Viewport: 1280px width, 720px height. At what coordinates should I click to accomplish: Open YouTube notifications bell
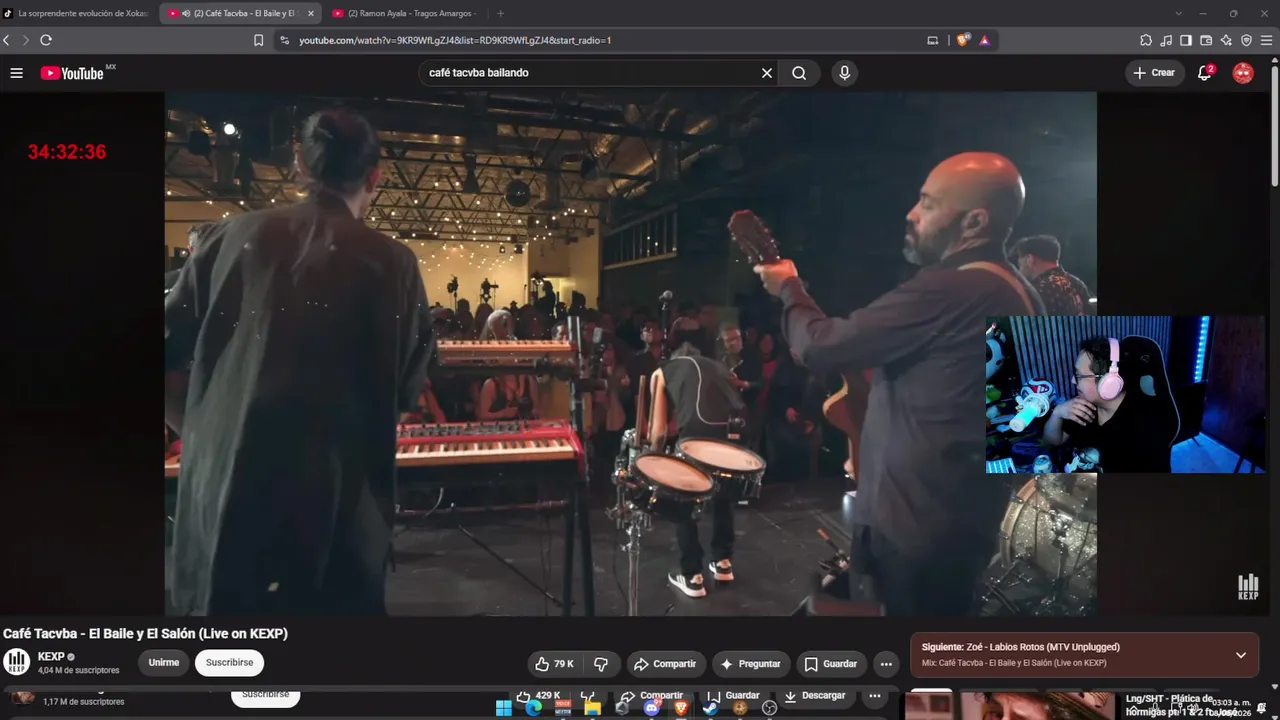point(1205,73)
